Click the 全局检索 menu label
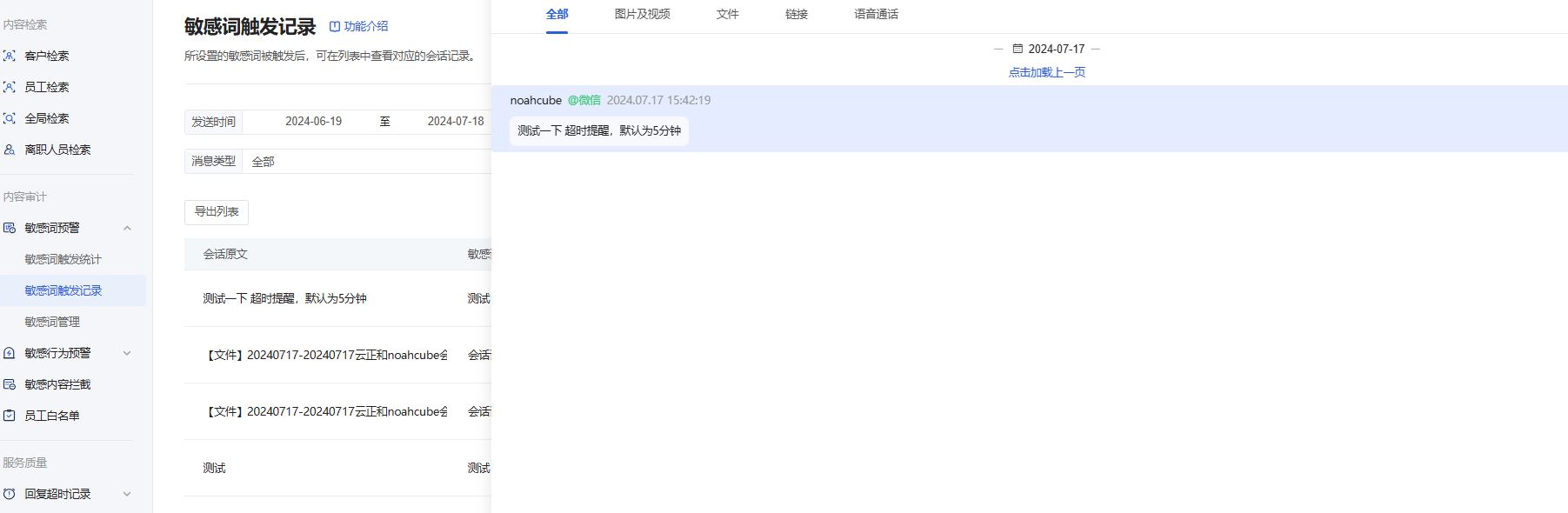Image resolution: width=1568 pixels, height=513 pixels. [x=47, y=118]
